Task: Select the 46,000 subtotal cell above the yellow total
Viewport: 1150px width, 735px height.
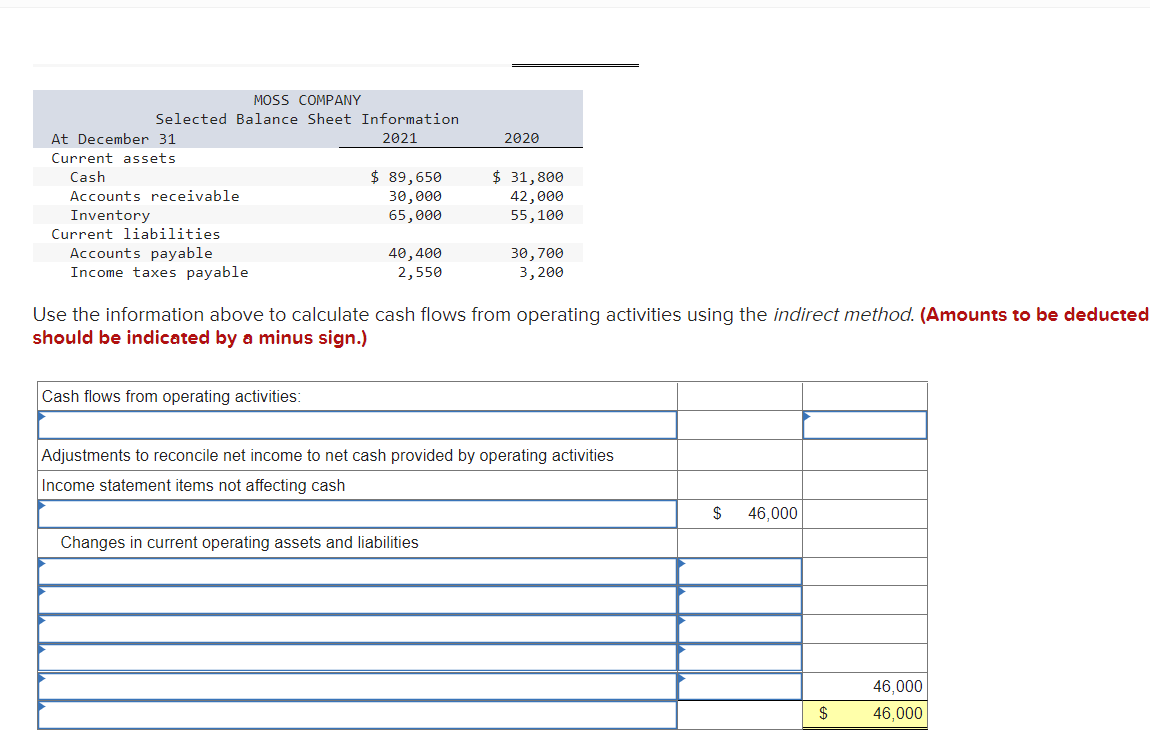Action: point(864,686)
